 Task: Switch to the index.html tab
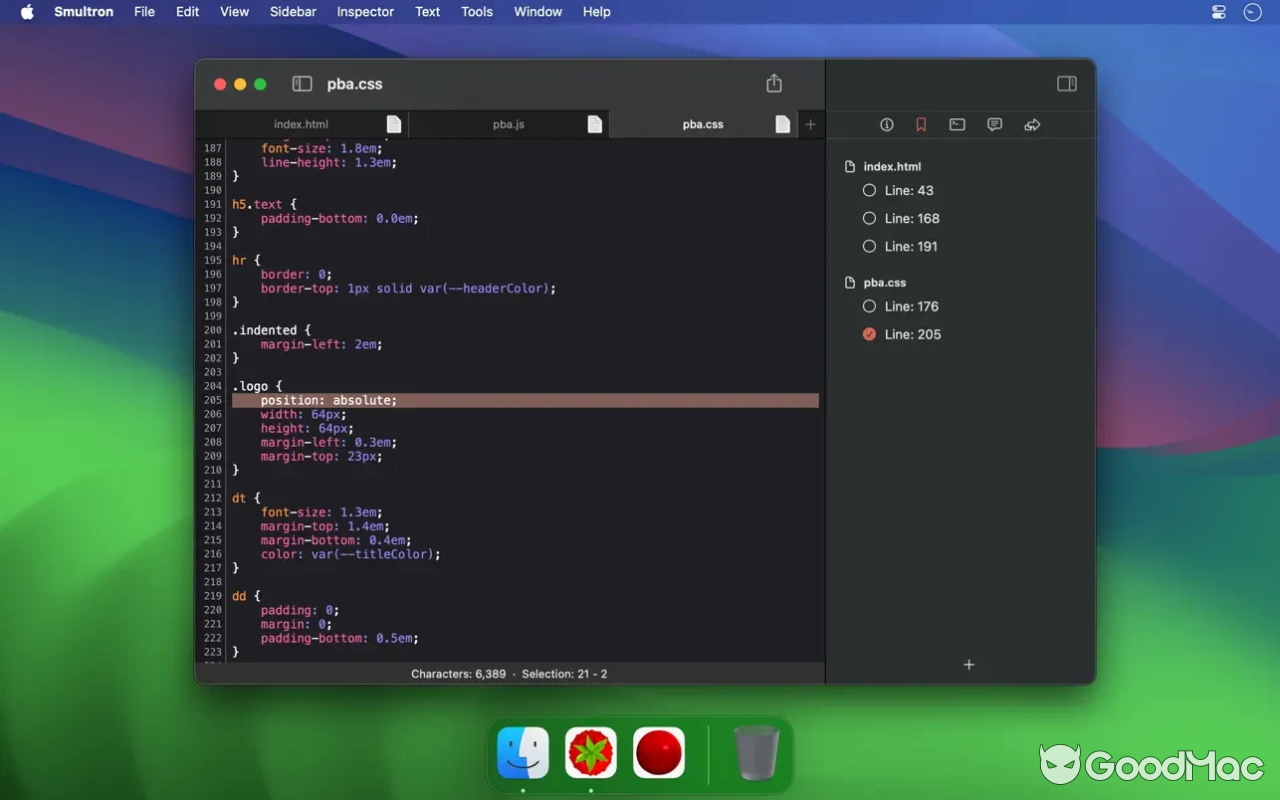(x=301, y=124)
